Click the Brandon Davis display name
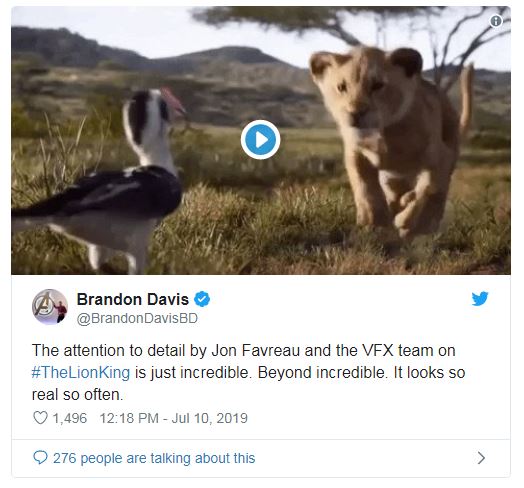The image size is (524, 488). click(133, 299)
